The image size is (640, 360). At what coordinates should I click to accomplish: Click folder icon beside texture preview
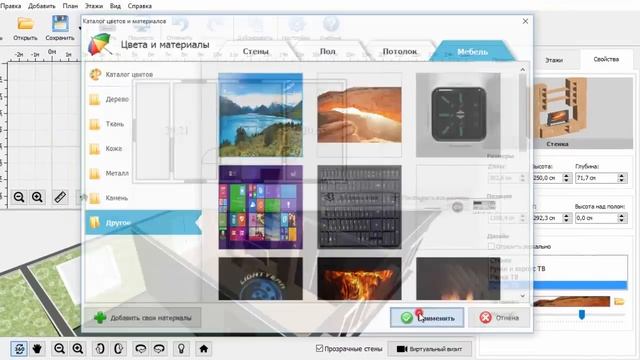[x=619, y=301]
